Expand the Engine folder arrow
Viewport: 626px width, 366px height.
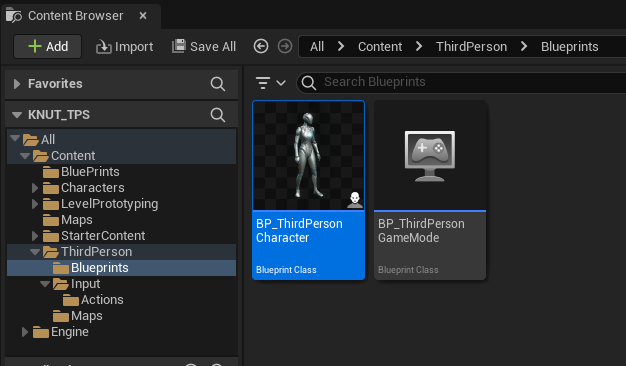pyautogui.click(x=25, y=332)
